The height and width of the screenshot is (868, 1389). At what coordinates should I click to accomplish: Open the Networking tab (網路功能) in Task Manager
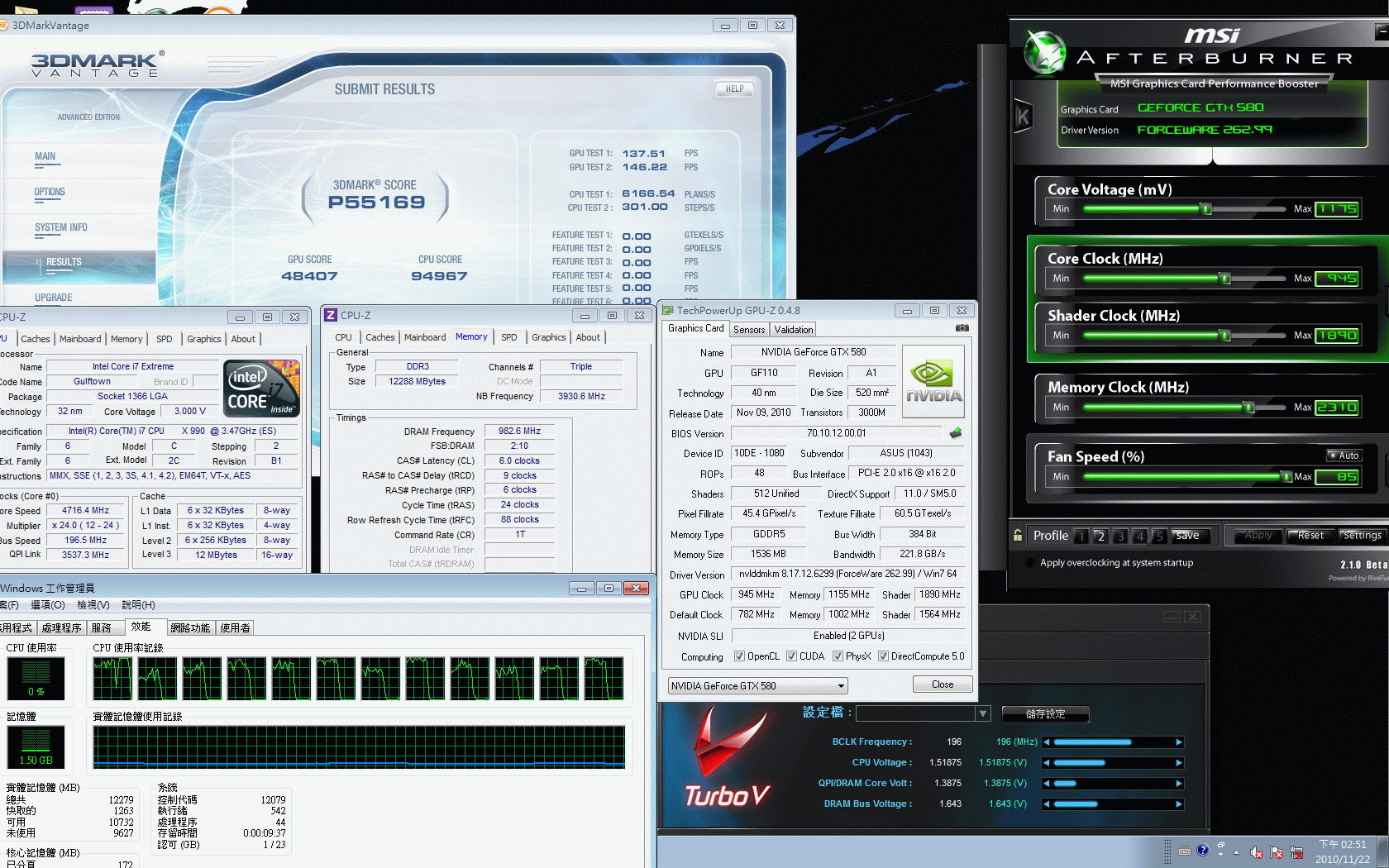pos(190,628)
